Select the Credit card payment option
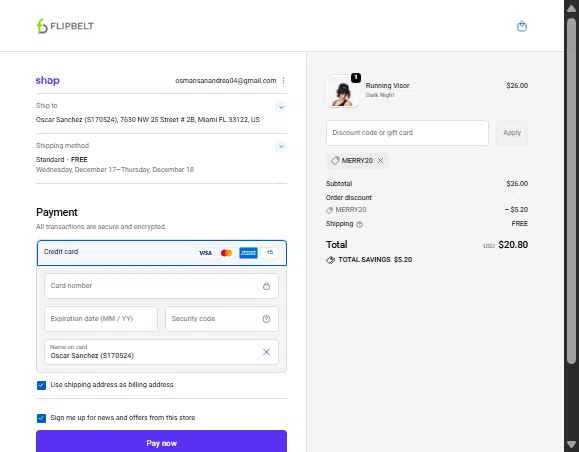The height and width of the screenshot is (452, 579). pos(162,253)
